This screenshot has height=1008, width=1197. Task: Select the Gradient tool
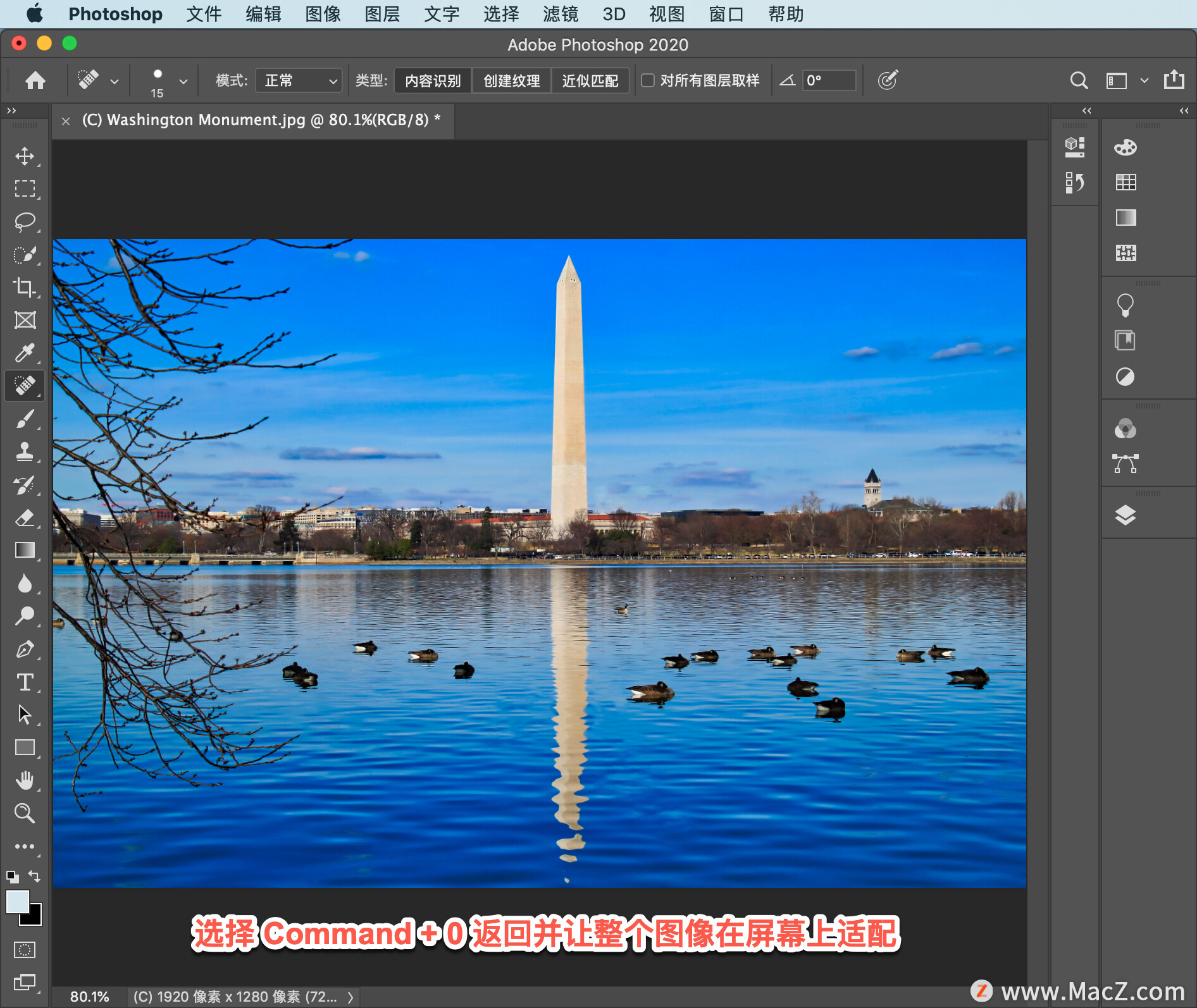(x=25, y=550)
